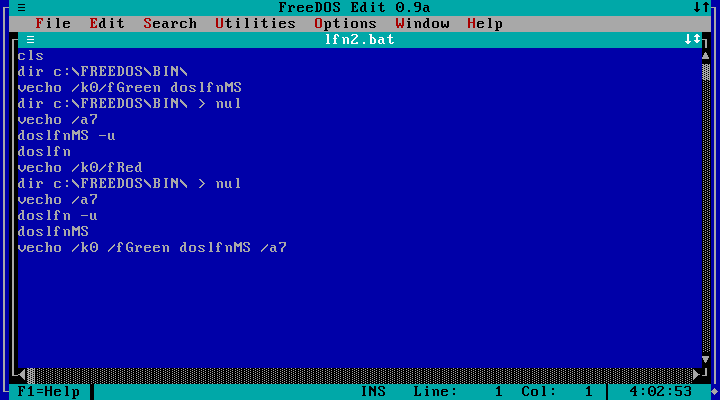Image resolution: width=720 pixels, height=400 pixels.
Task: Open the Options menu
Action: 345,23
